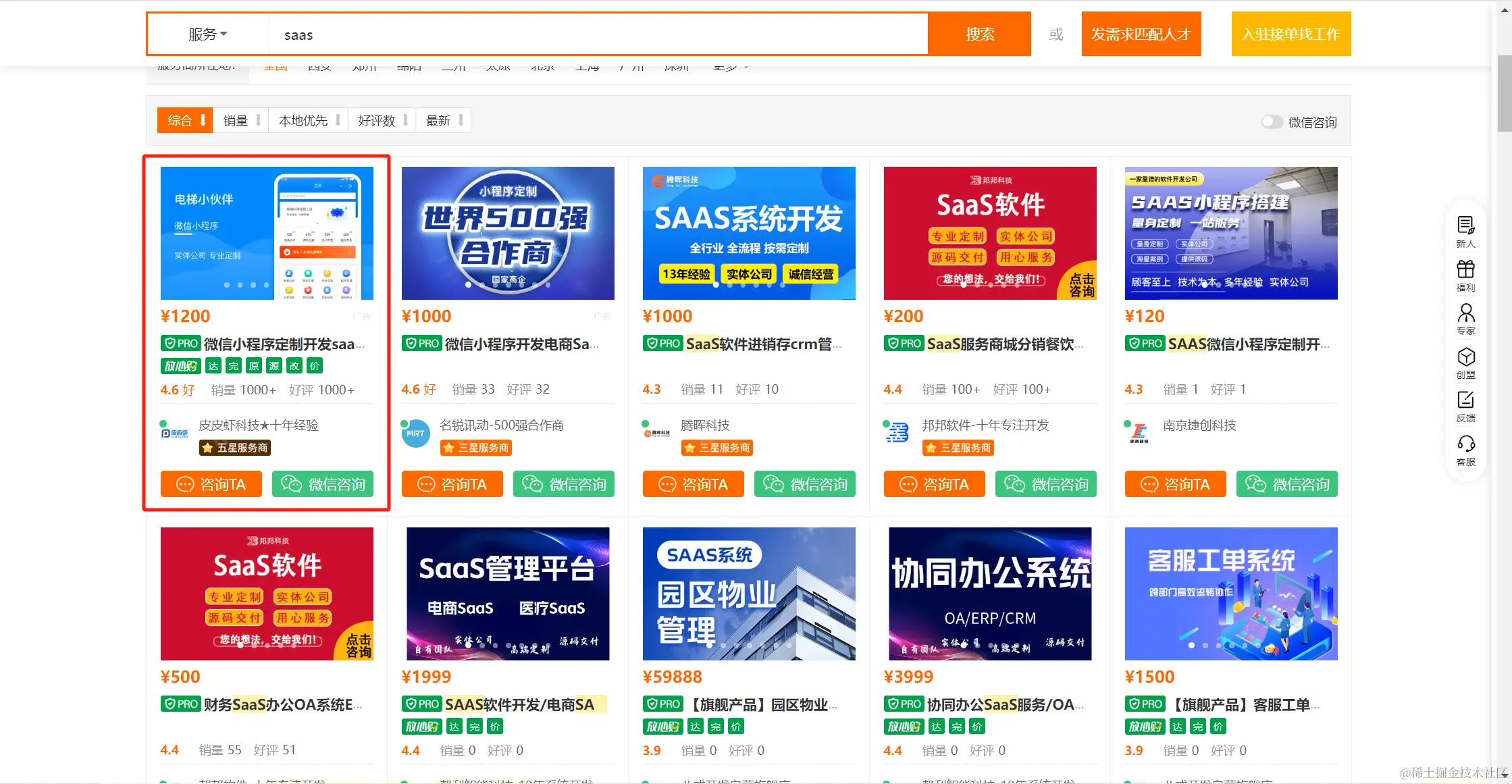Image resolution: width=1512 pixels, height=784 pixels.
Task: Click 三星服务商 badge of 邦邦软件
Action: [x=958, y=448]
